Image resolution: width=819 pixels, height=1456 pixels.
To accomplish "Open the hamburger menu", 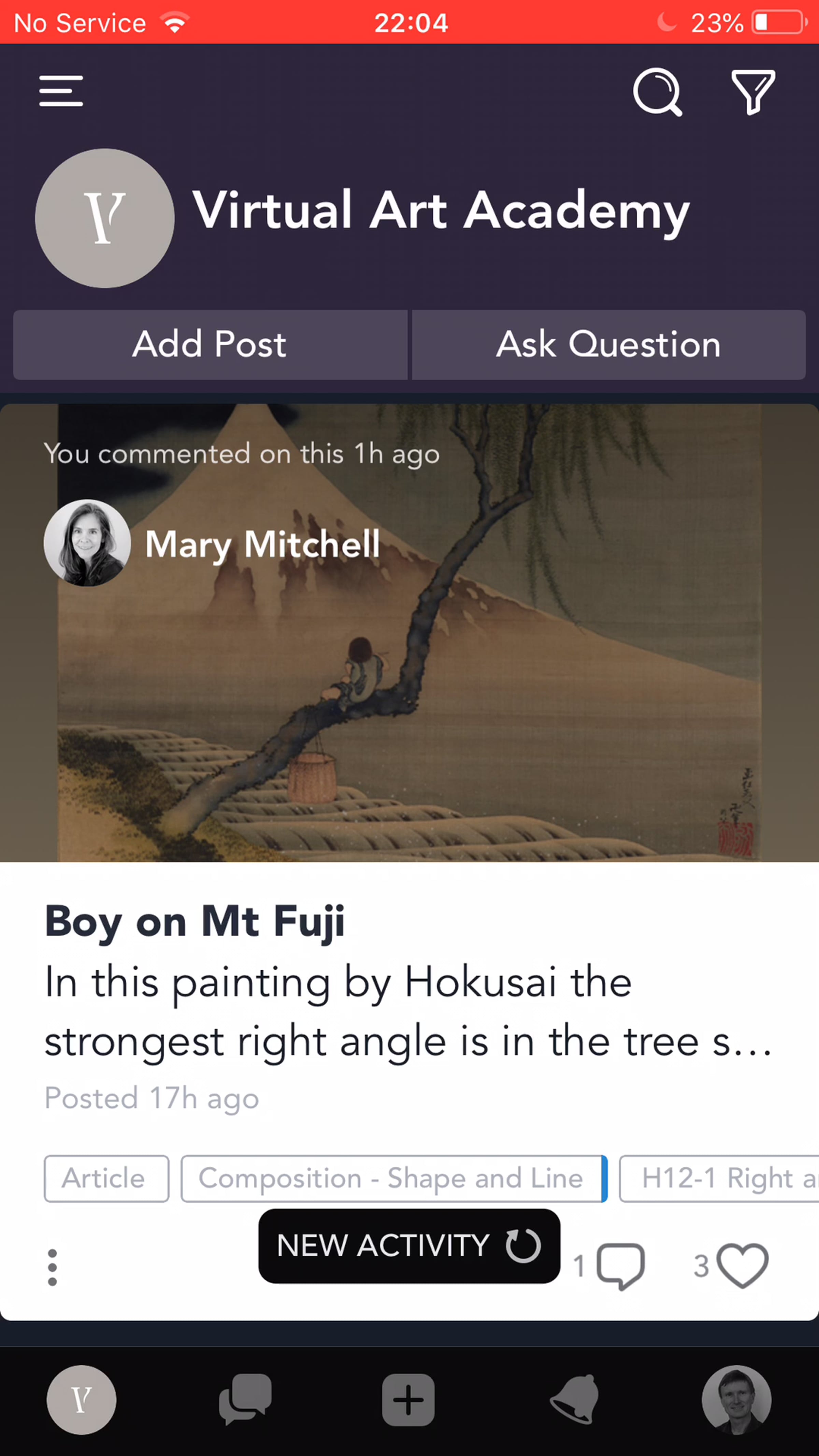I will (x=61, y=91).
